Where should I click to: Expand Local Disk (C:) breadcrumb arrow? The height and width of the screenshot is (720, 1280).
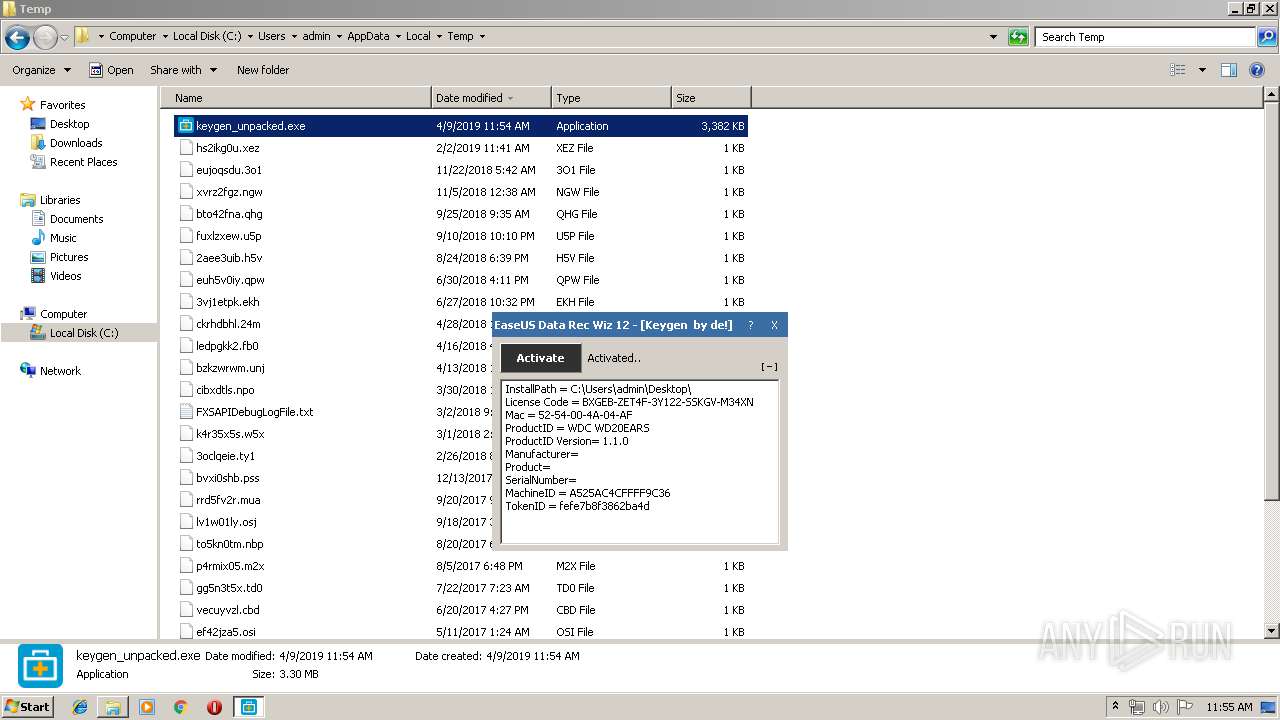[x=250, y=36]
